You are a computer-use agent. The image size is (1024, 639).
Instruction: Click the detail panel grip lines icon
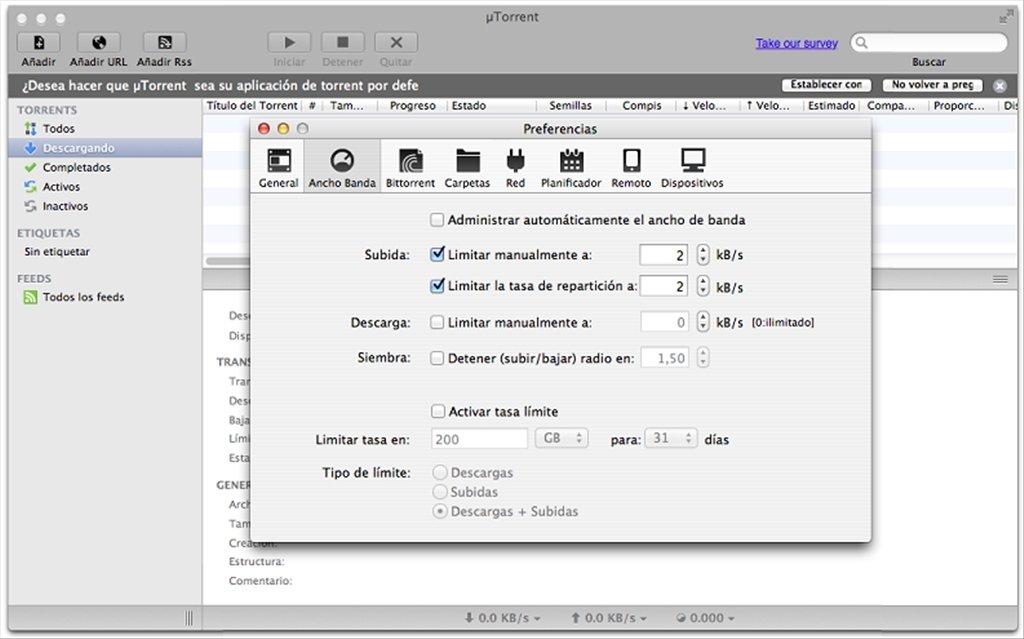coord(1000,280)
